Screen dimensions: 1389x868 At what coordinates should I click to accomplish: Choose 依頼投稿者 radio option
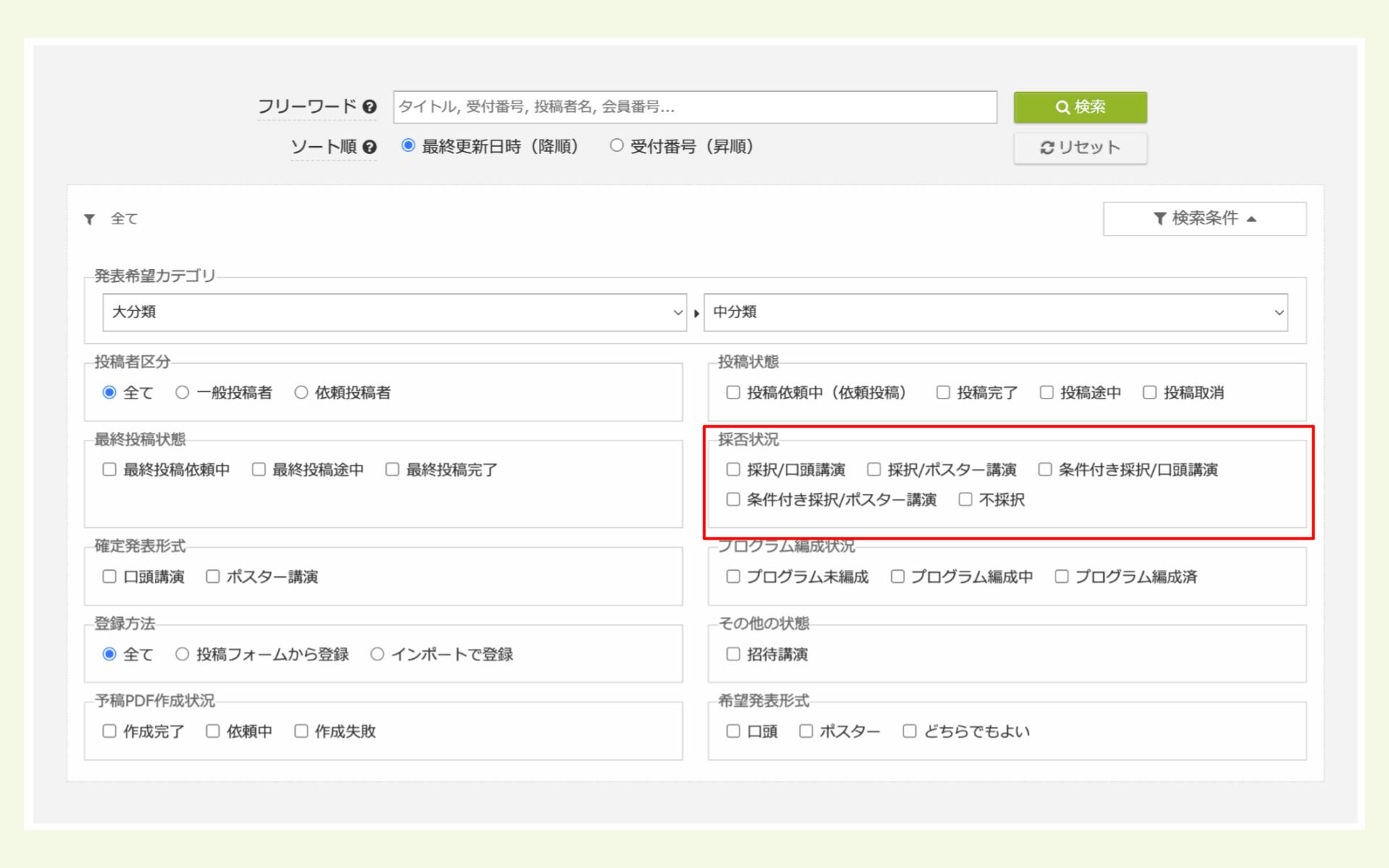tap(301, 393)
